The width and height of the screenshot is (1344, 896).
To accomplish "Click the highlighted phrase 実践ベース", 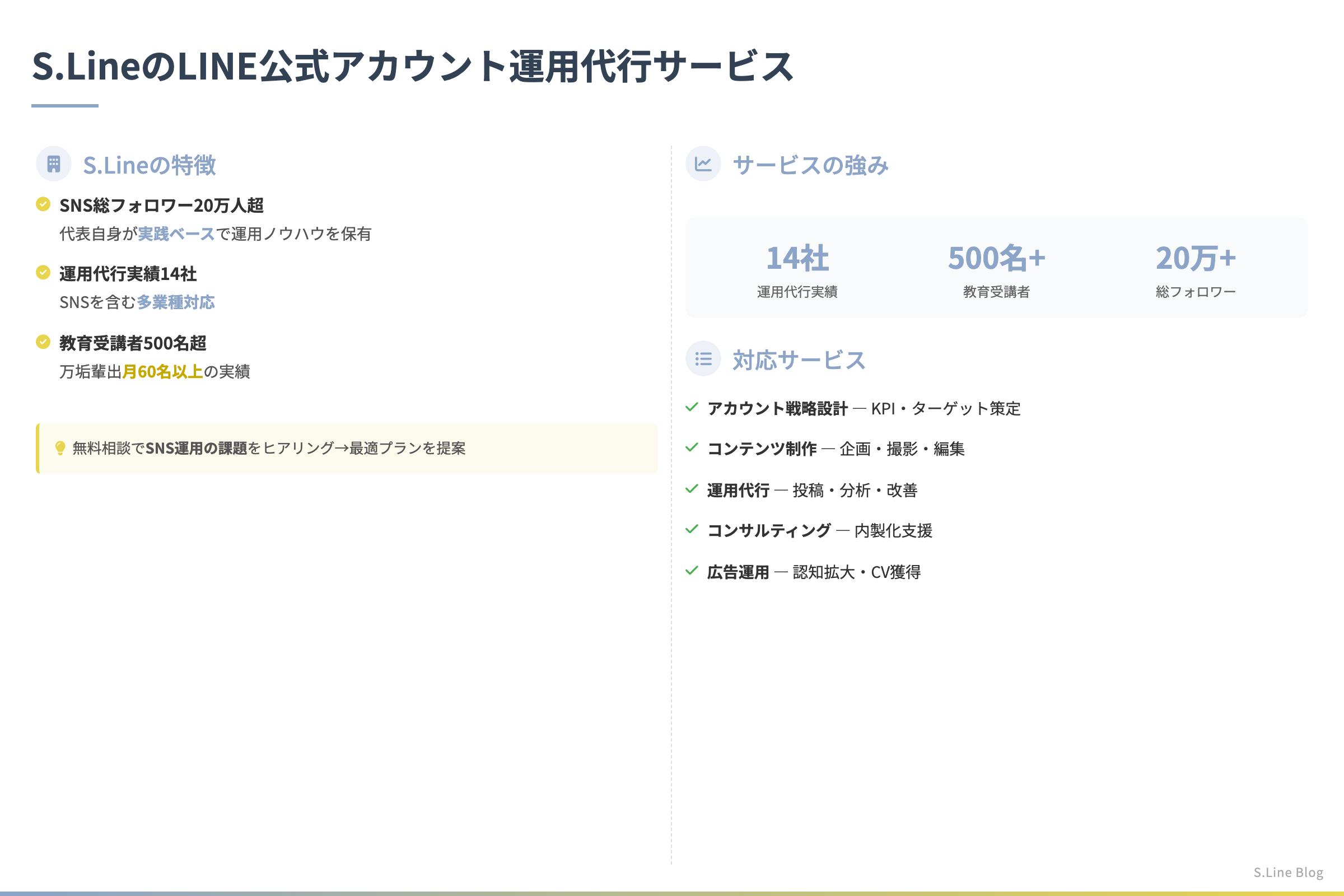I will click(176, 234).
